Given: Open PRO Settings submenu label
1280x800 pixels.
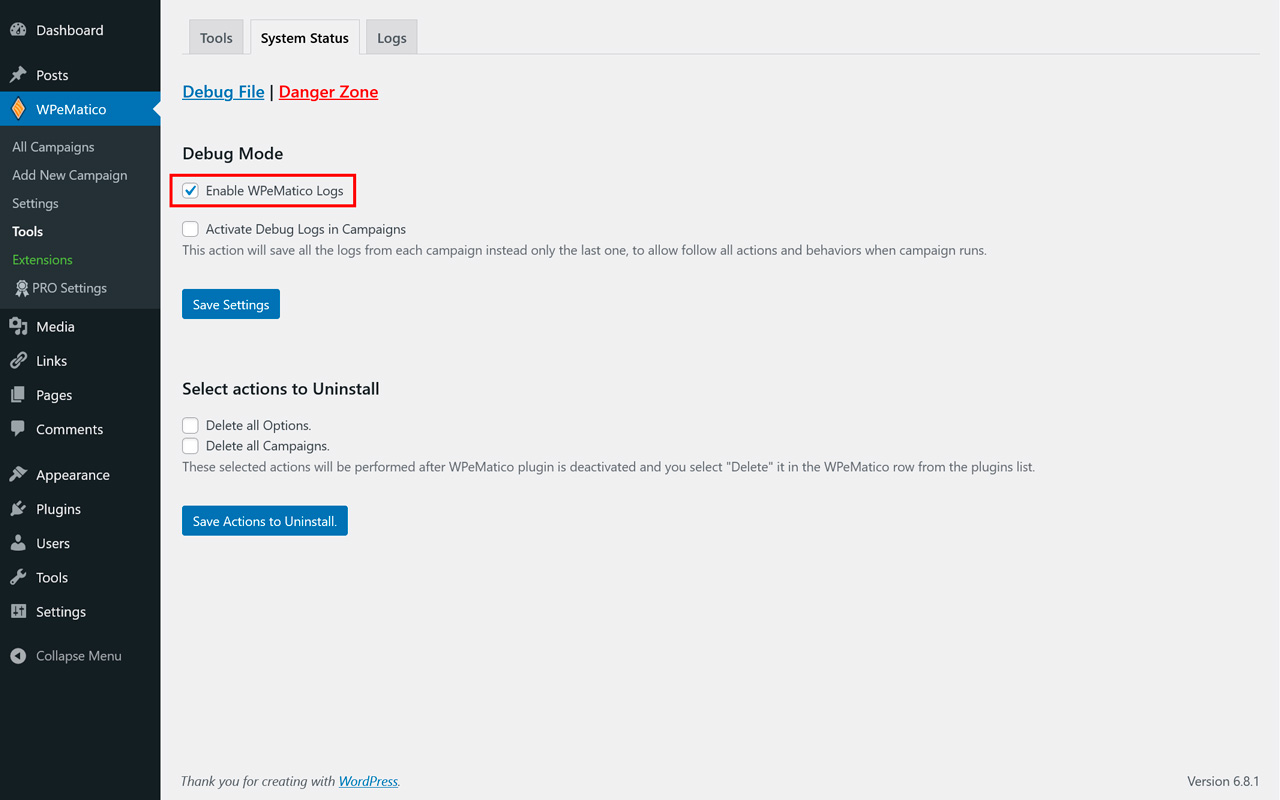Looking at the screenshot, I should (x=69, y=288).
